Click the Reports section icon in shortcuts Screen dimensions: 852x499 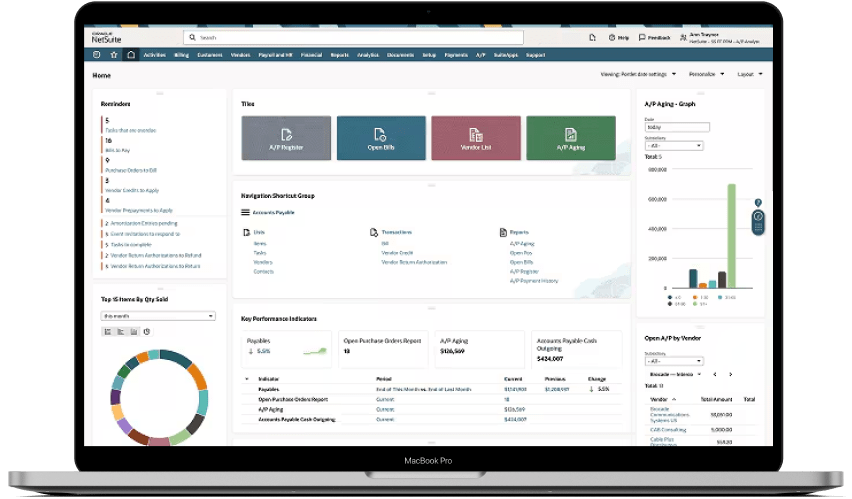click(x=503, y=233)
